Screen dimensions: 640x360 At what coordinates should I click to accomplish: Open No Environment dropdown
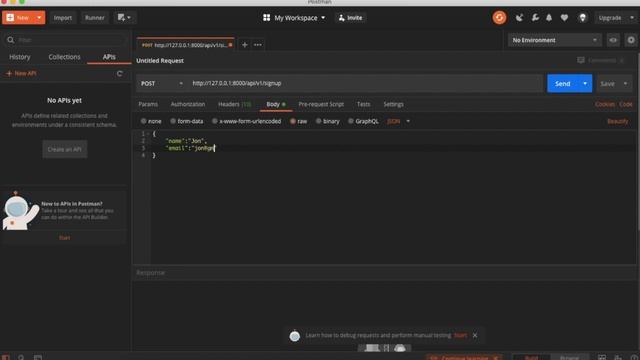(x=554, y=40)
